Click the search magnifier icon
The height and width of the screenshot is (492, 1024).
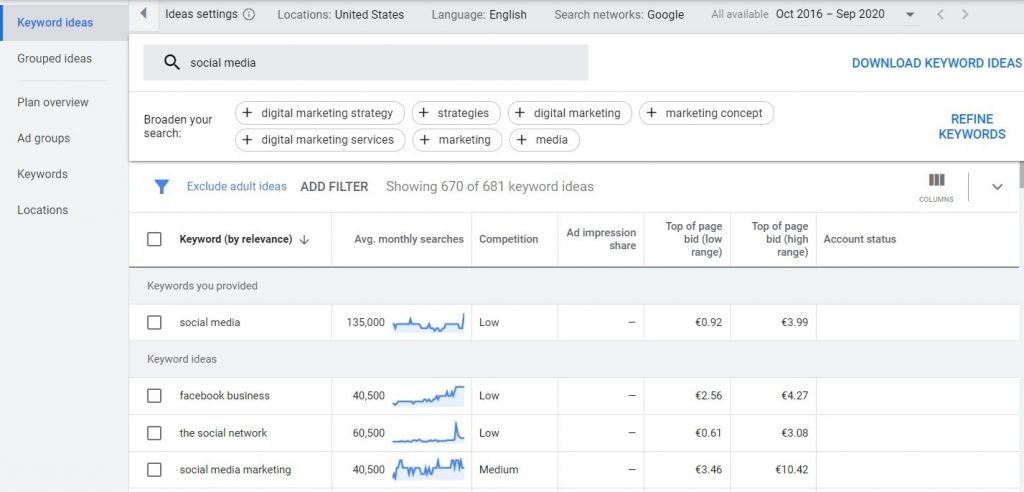point(172,63)
